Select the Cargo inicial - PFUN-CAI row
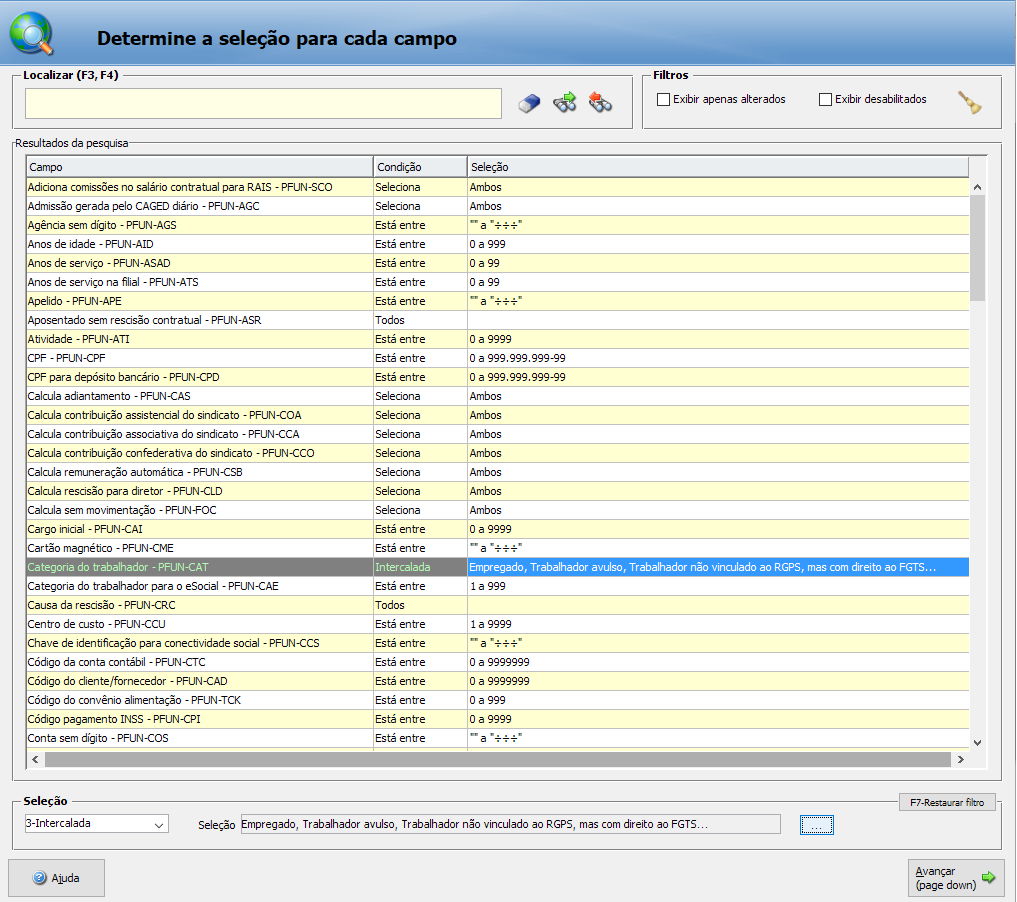The width and height of the screenshot is (1017, 902). (198, 529)
